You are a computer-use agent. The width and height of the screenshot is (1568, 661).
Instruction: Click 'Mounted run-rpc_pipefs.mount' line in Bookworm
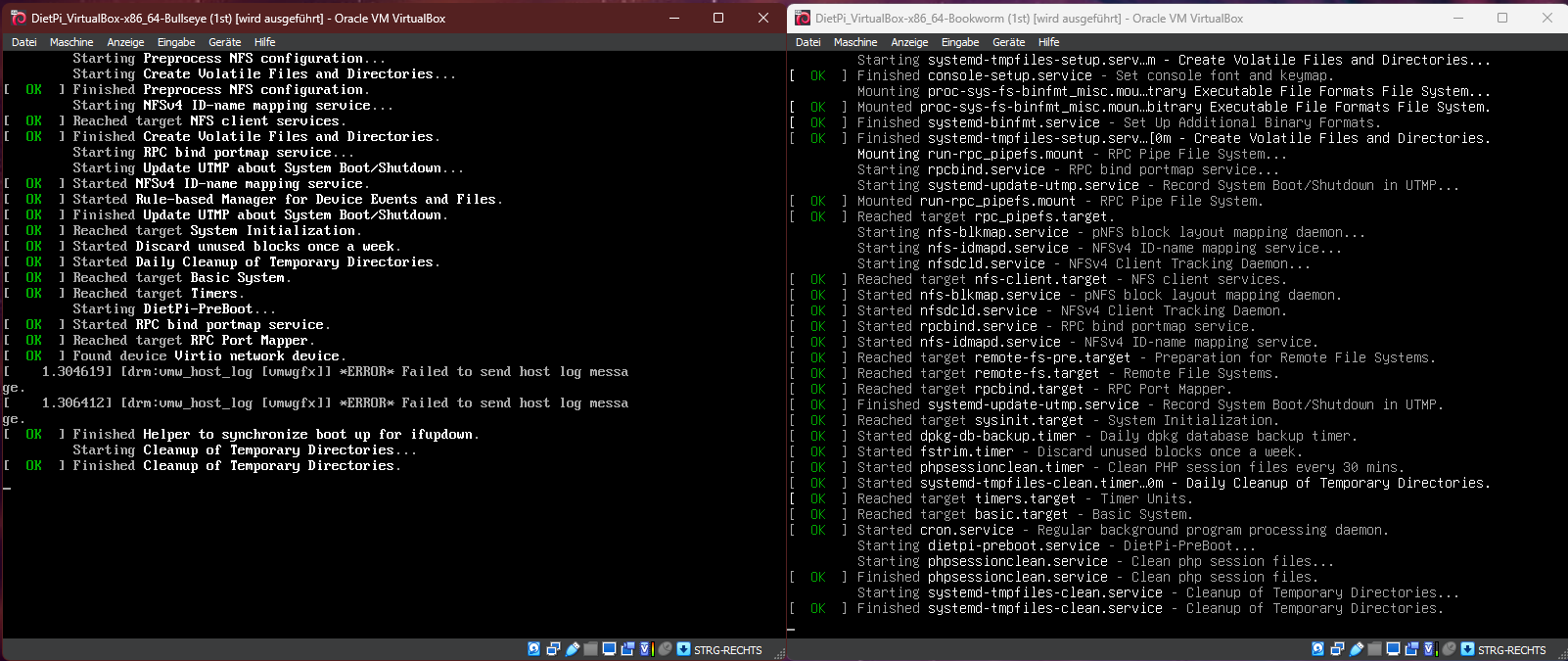[x=1027, y=201]
